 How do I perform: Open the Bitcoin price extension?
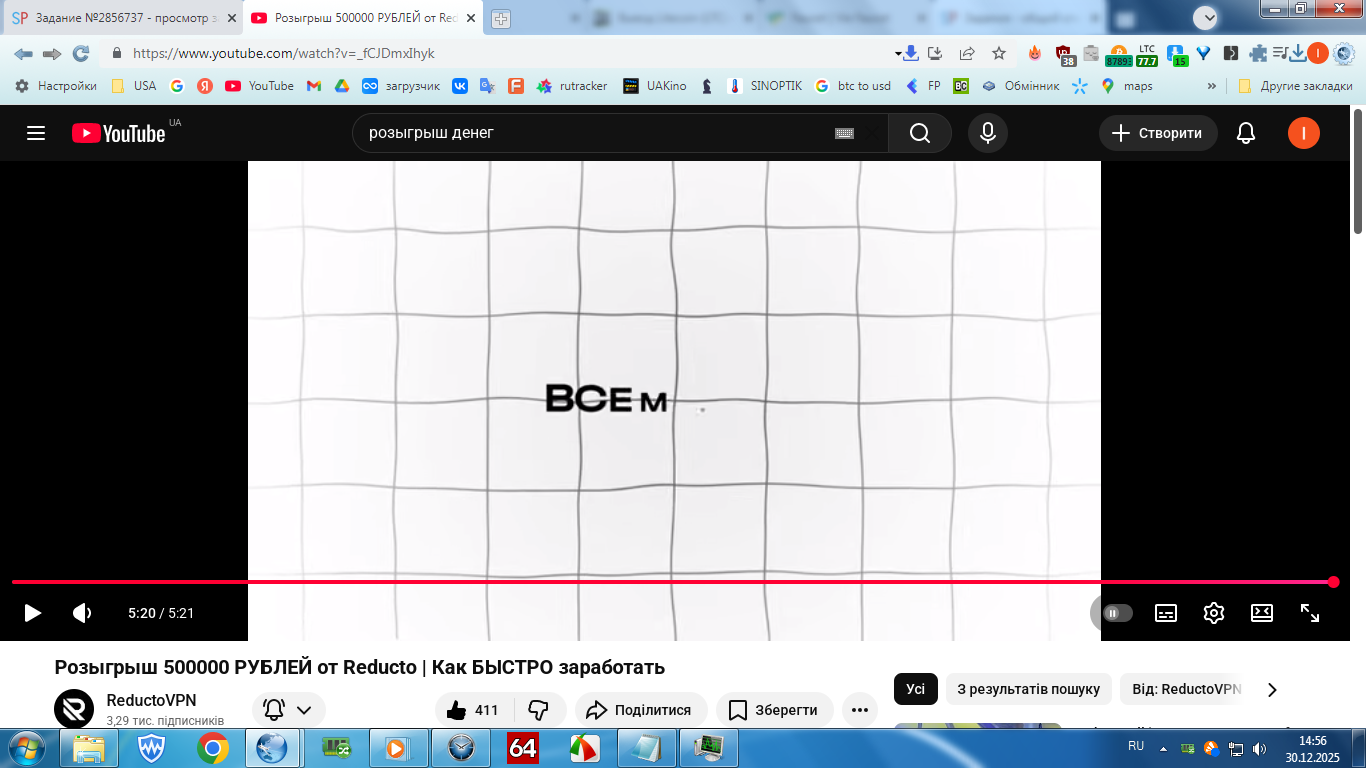pos(1117,54)
